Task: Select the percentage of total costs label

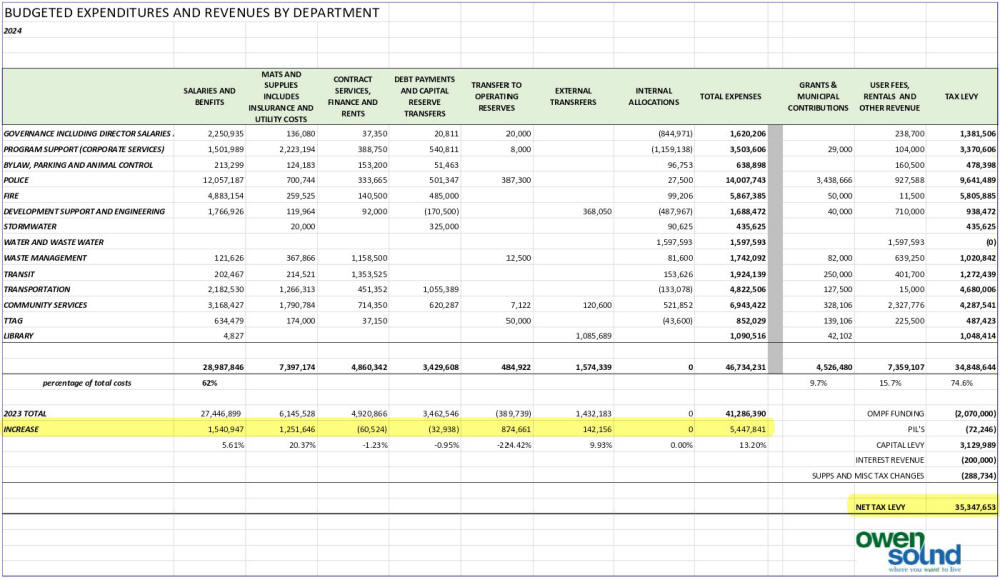Action: point(87,382)
